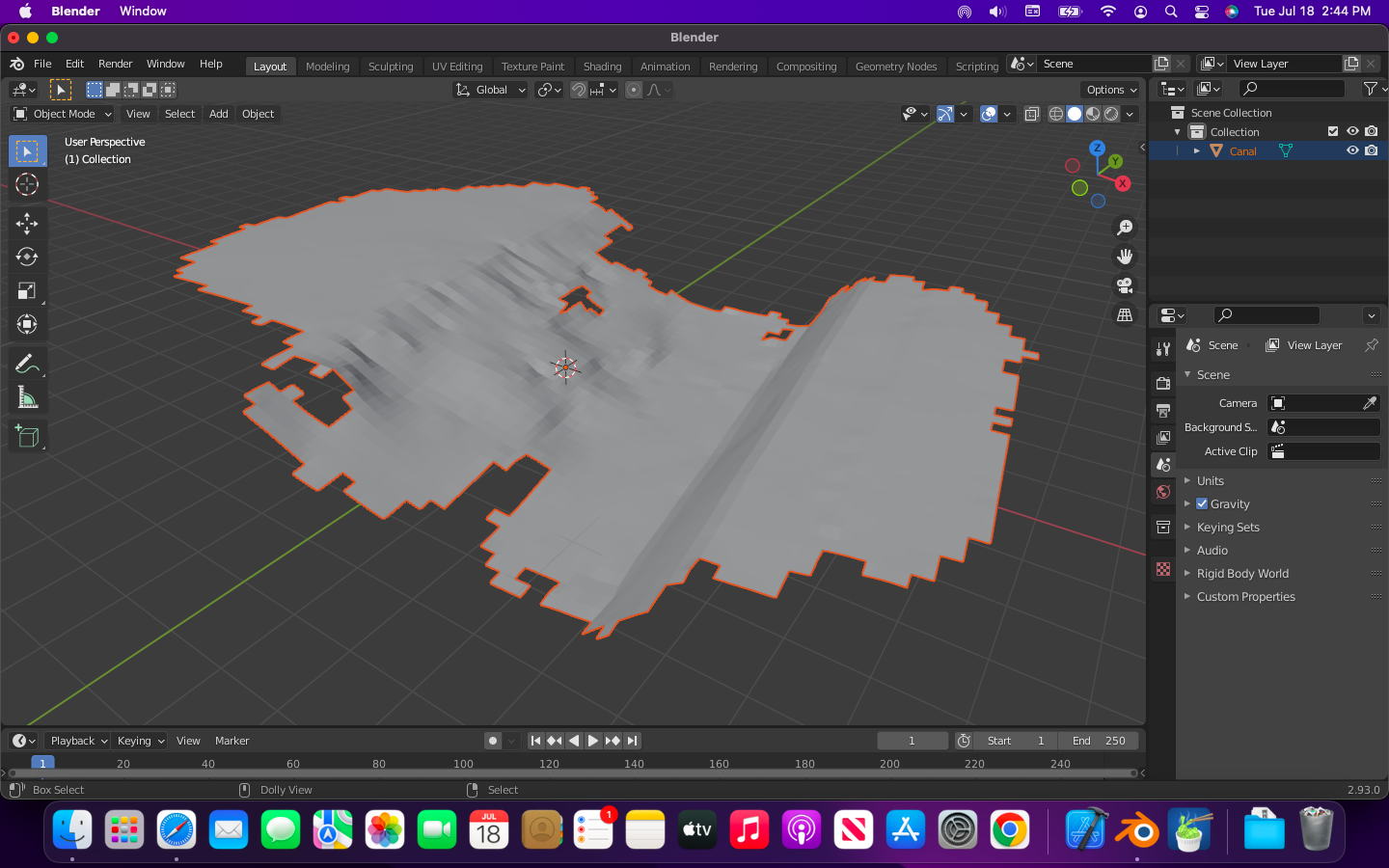Screen dimensions: 1389x868
Task: Click the Camera field eyedropper
Action: (x=1370, y=403)
